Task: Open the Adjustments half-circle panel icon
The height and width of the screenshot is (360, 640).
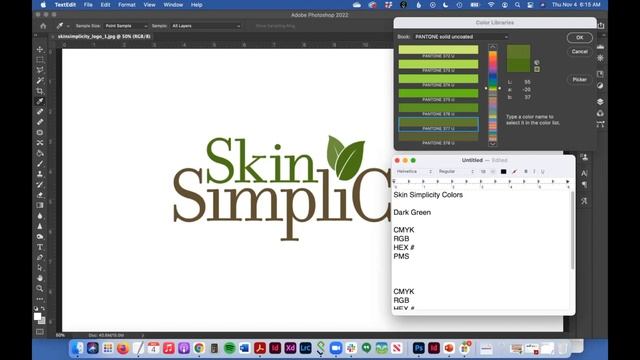Action: coord(600,86)
